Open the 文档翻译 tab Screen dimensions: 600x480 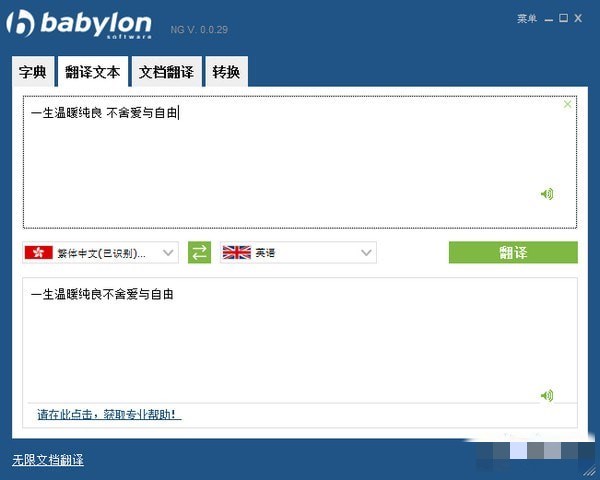click(x=166, y=72)
